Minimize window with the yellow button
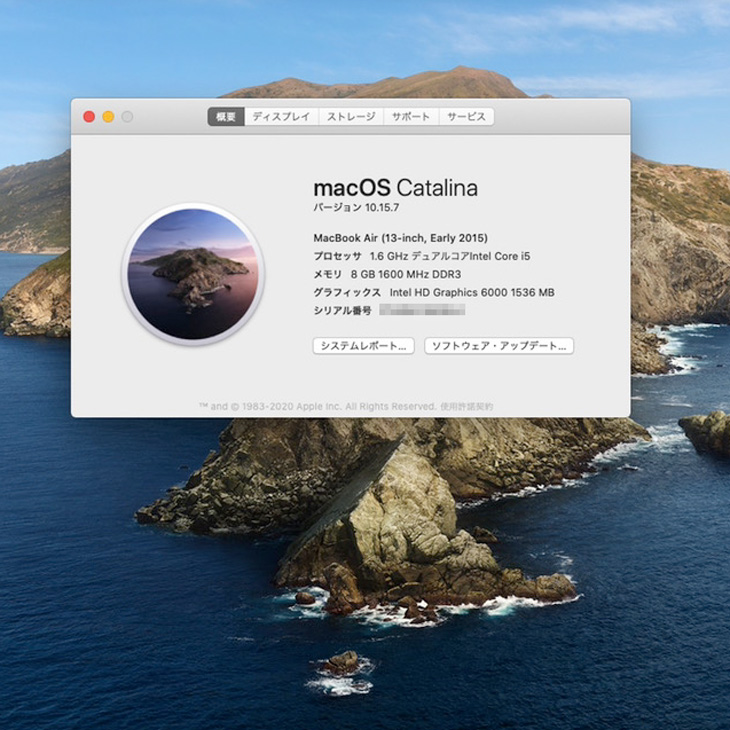Image resolution: width=730 pixels, height=730 pixels. click(x=108, y=117)
